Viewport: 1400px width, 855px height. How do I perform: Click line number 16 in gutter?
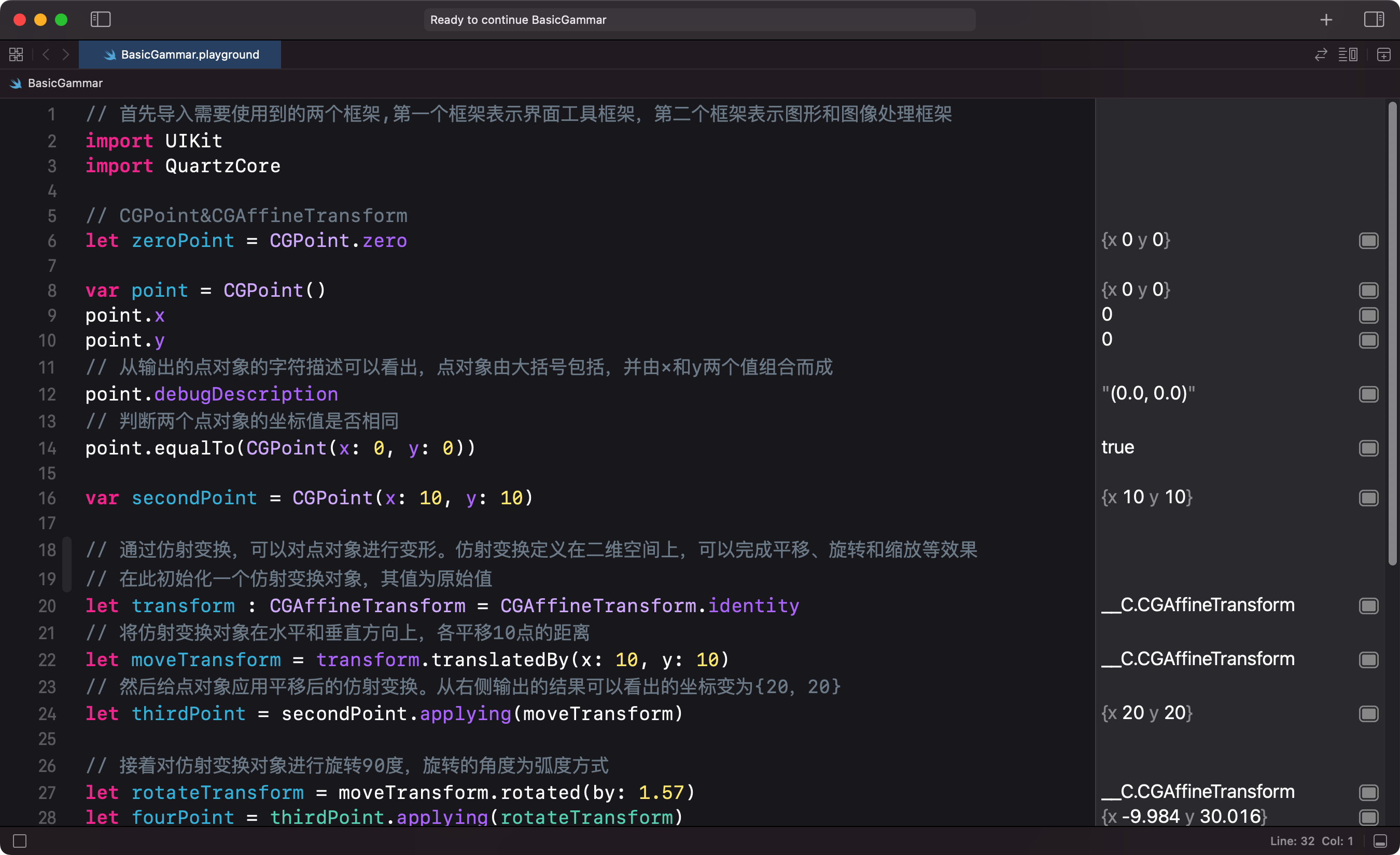pyautogui.click(x=47, y=498)
